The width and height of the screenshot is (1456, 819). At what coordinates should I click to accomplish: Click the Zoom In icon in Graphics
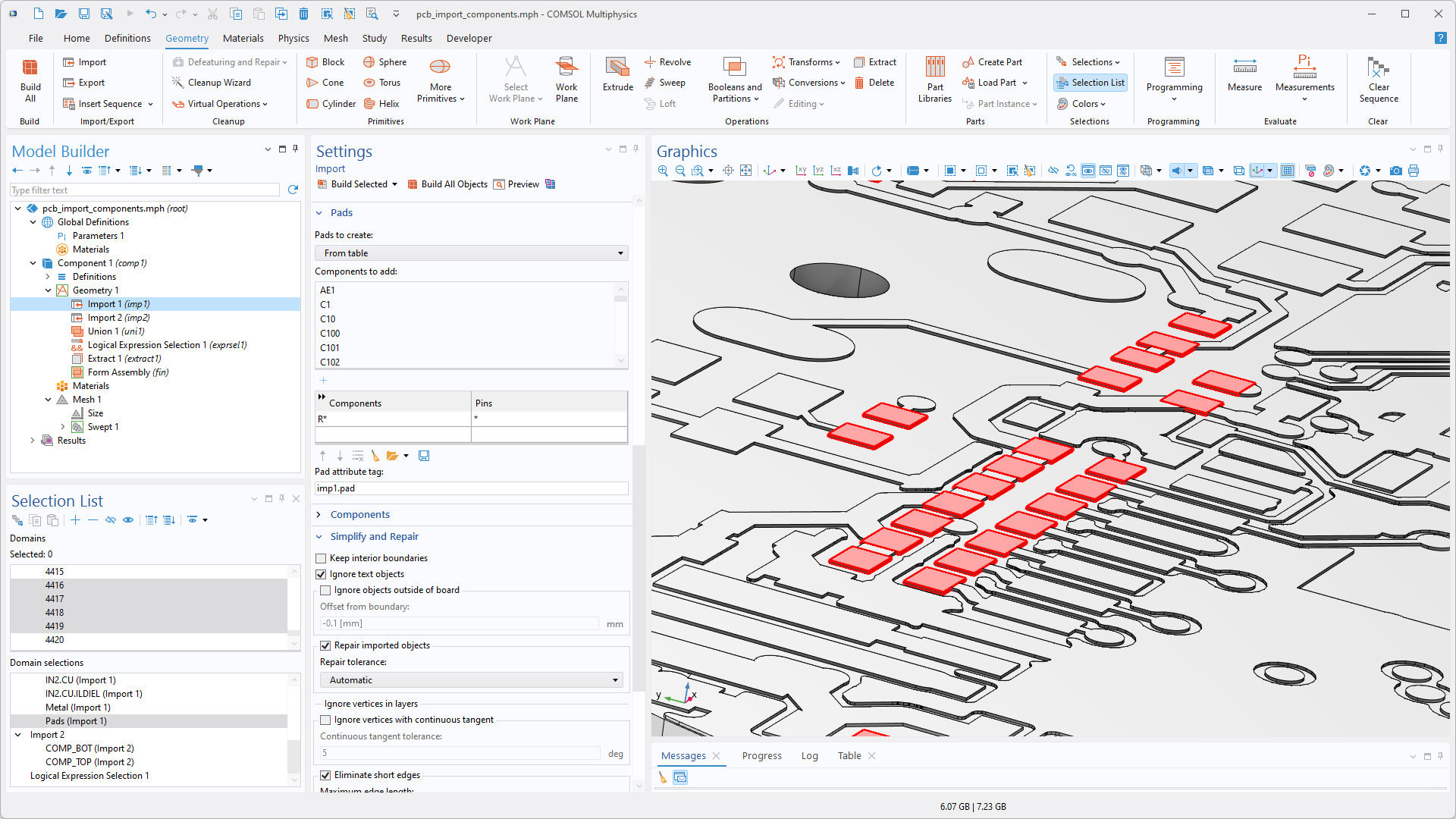click(x=663, y=171)
